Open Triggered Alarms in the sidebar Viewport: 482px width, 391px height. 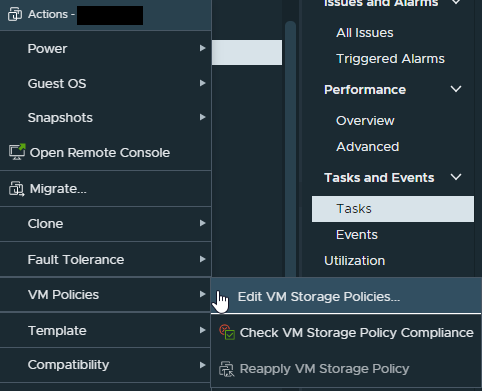[x=390, y=59]
